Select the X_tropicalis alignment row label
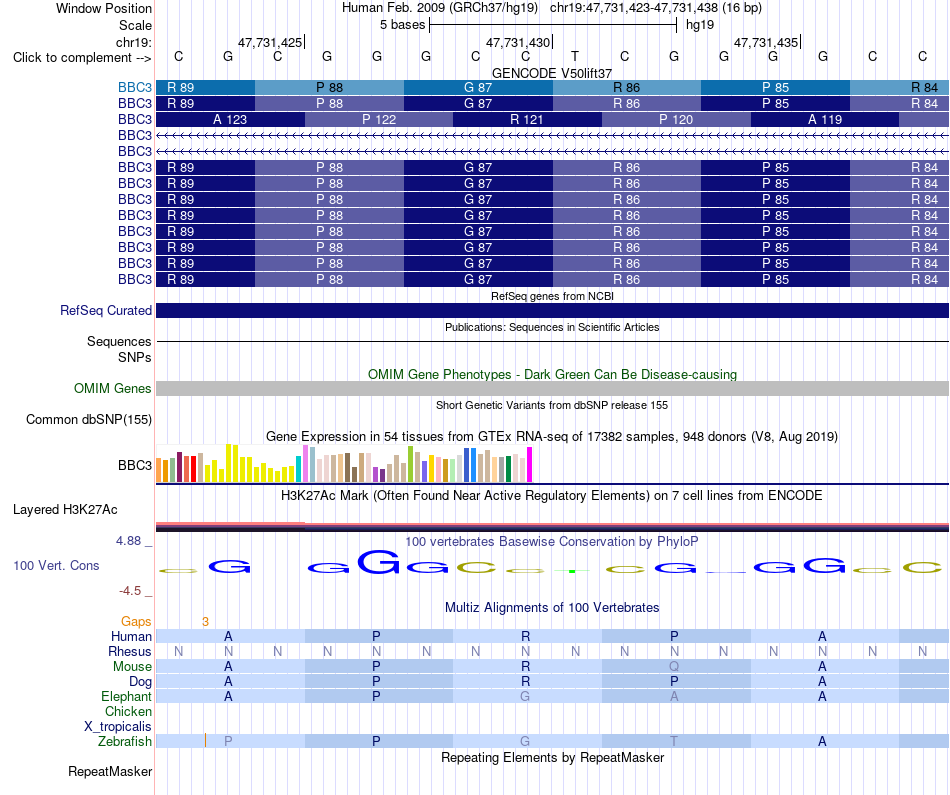This screenshot has height=795, width=950. point(118,727)
